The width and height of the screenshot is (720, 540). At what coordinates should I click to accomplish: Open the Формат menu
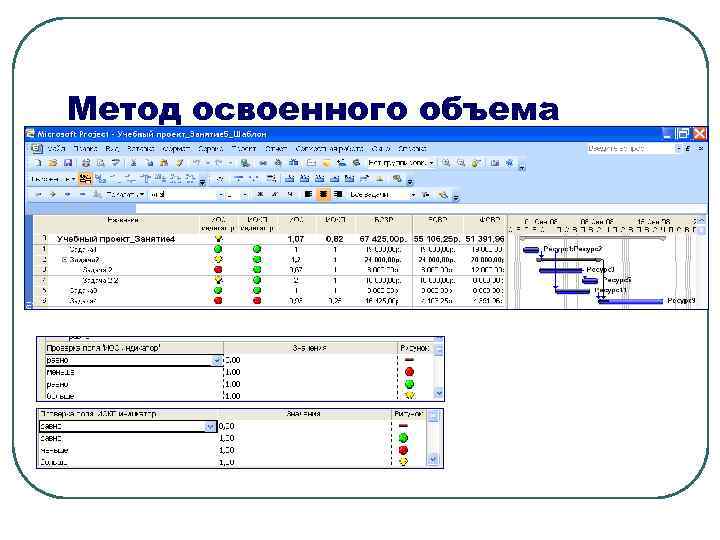click(176, 148)
